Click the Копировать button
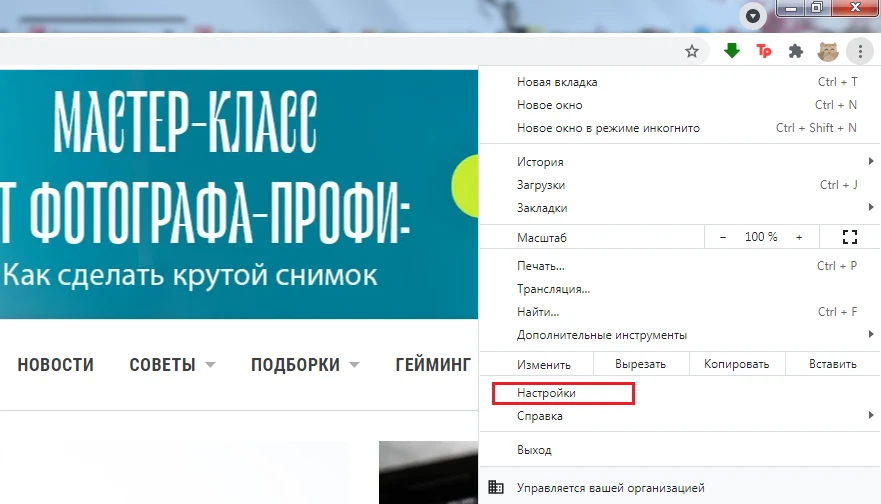This screenshot has width=881, height=504. pos(736,364)
